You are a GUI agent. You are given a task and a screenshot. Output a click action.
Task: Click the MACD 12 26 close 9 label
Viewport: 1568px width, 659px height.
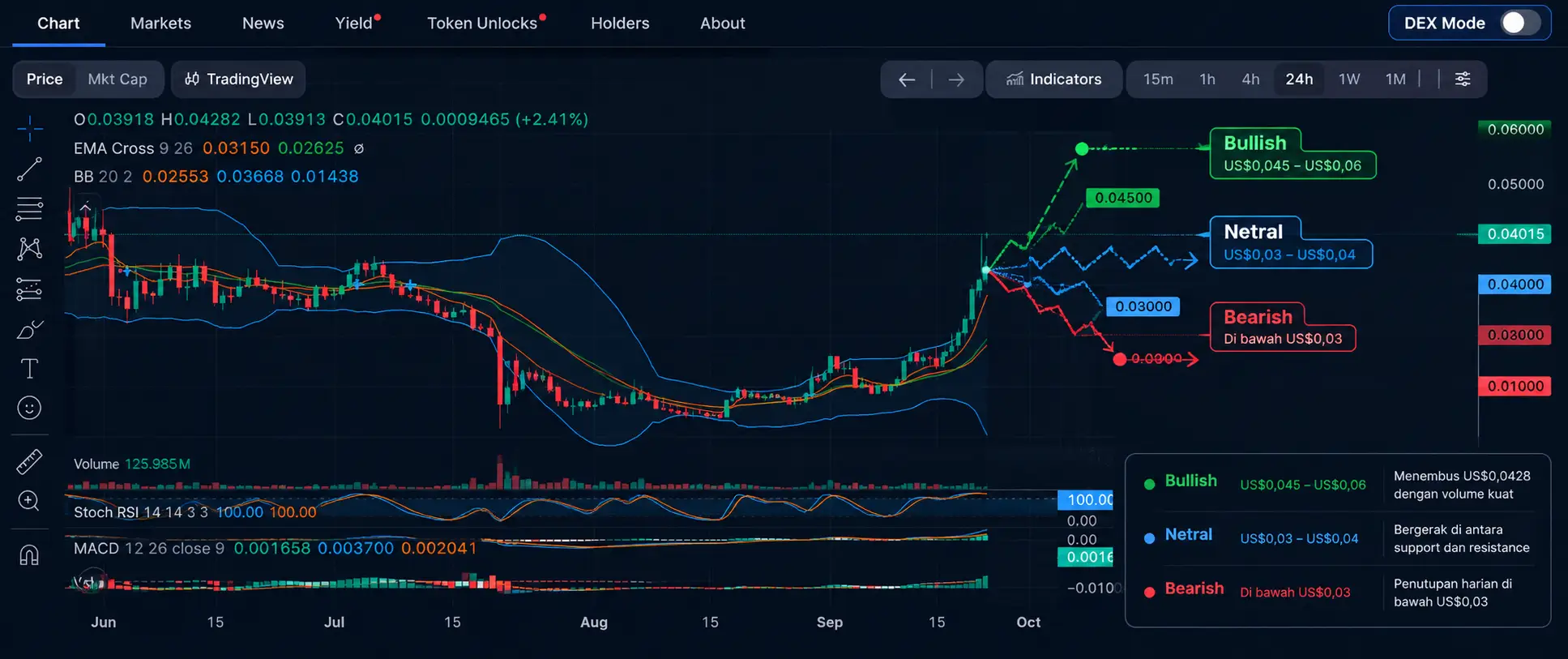click(x=149, y=548)
